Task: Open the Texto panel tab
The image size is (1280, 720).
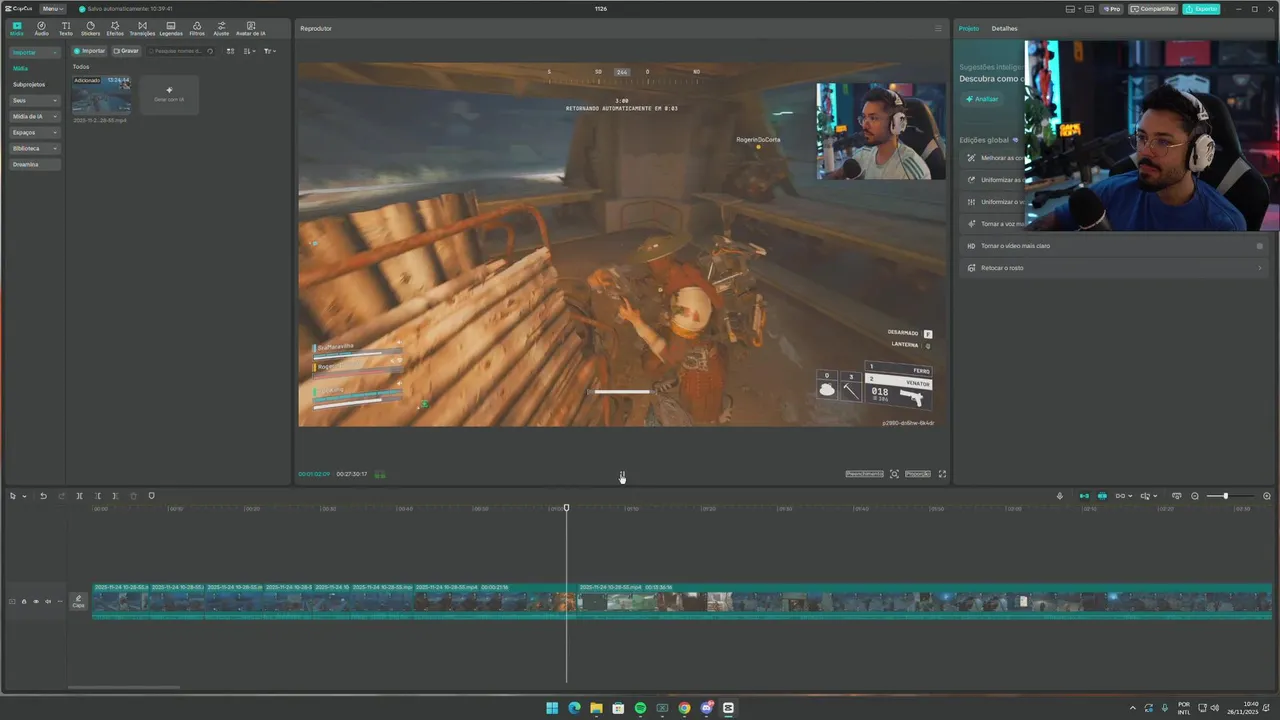Action: tap(66, 28)
